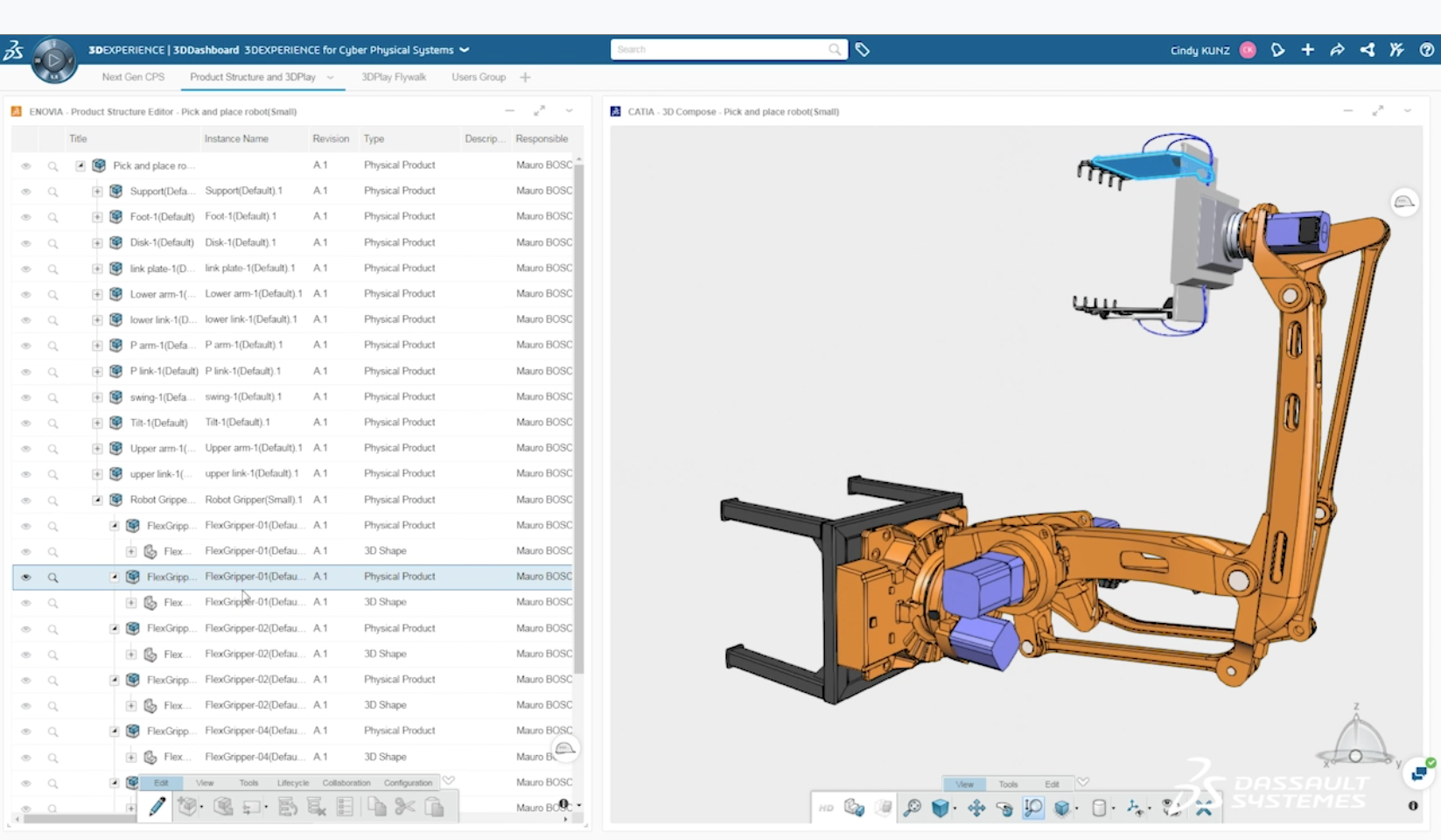Toggle visibility eye for Lower arm-1 row
Image resolution: width=1441 pixels, height=840 pixels.
25,294
